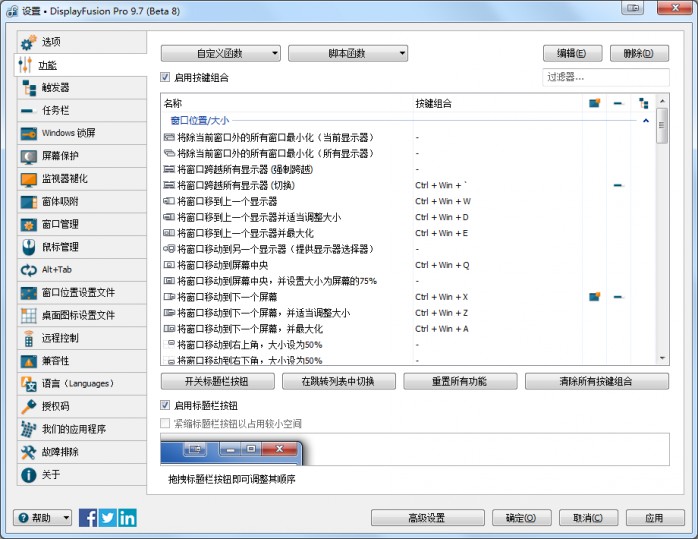698x539 pixels.
Task: Collapse the 窗口位置/大小 group chevron
Action: (646, 121)
